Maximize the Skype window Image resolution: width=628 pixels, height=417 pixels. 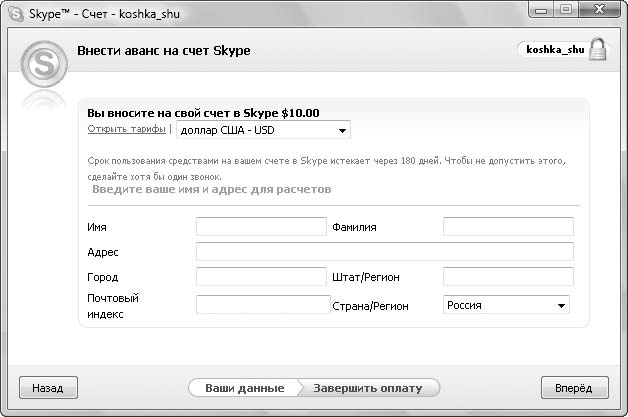566,10
